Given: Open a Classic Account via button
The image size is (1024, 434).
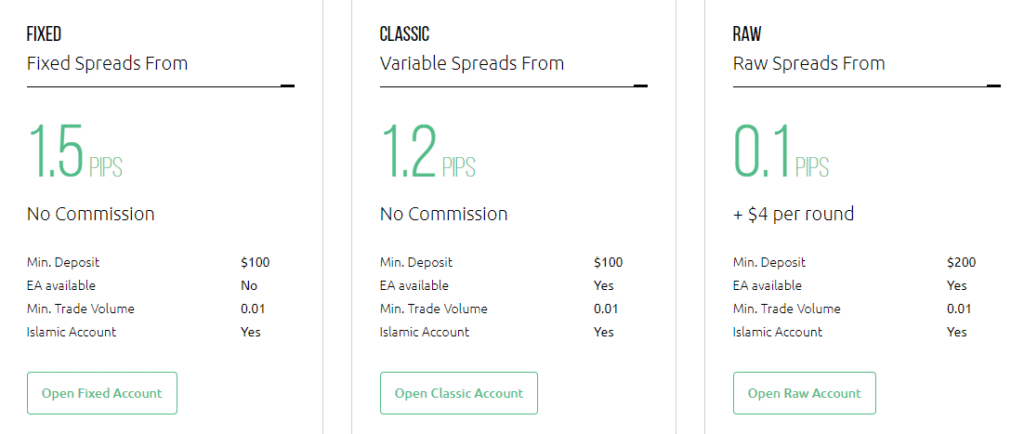Looking at the screenshot, I should tap(458, 393).
